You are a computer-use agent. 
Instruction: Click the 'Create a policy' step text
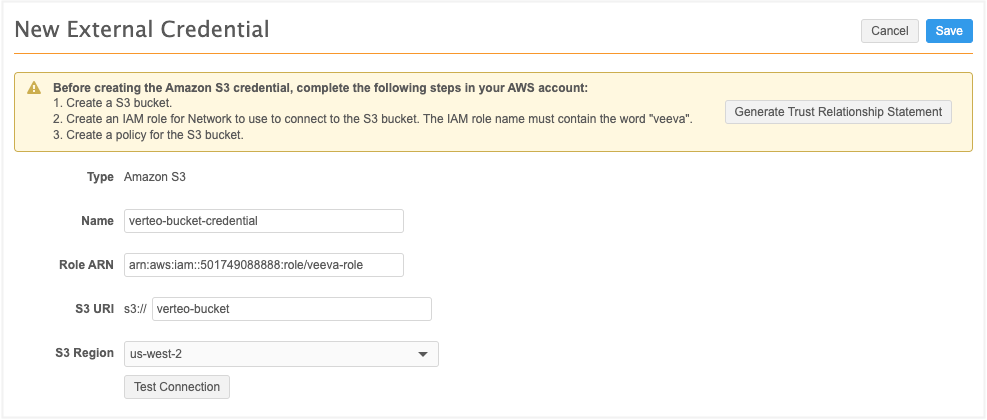[134, 135]
